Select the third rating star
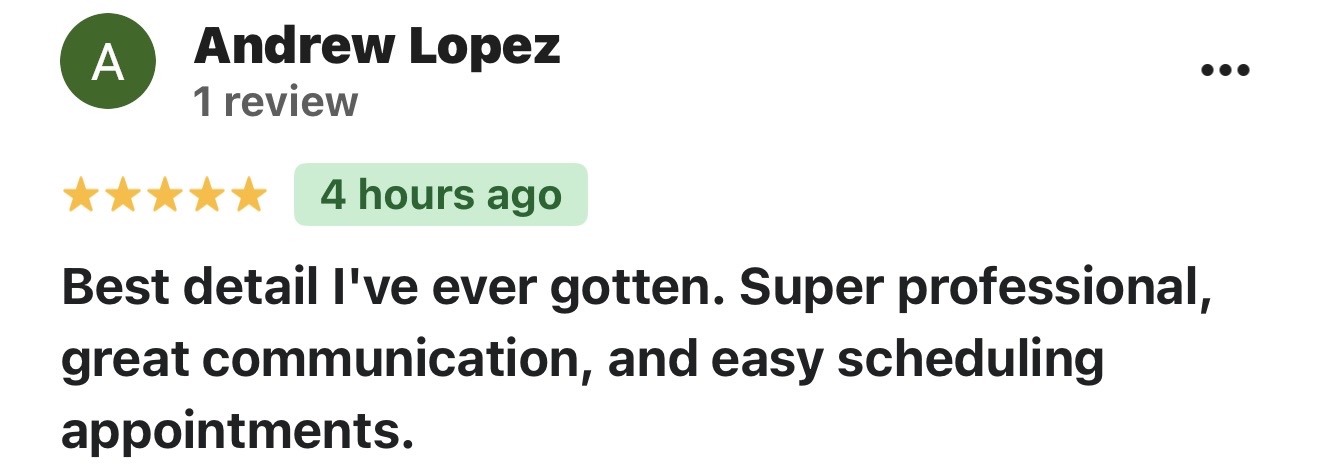This screenshot has width=1320, height=474. click(165, 196)
